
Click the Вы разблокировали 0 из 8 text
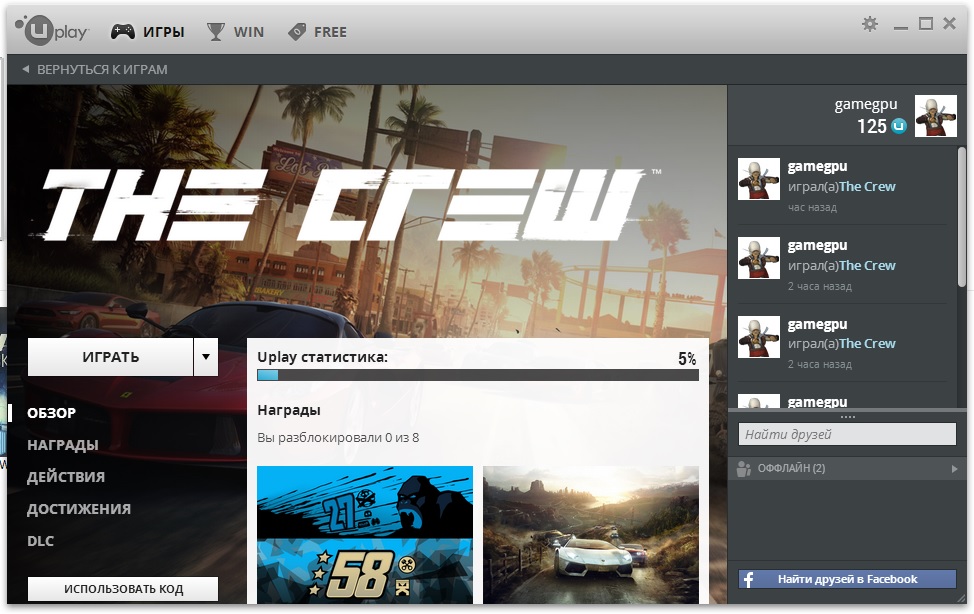[x=338, y=438]
